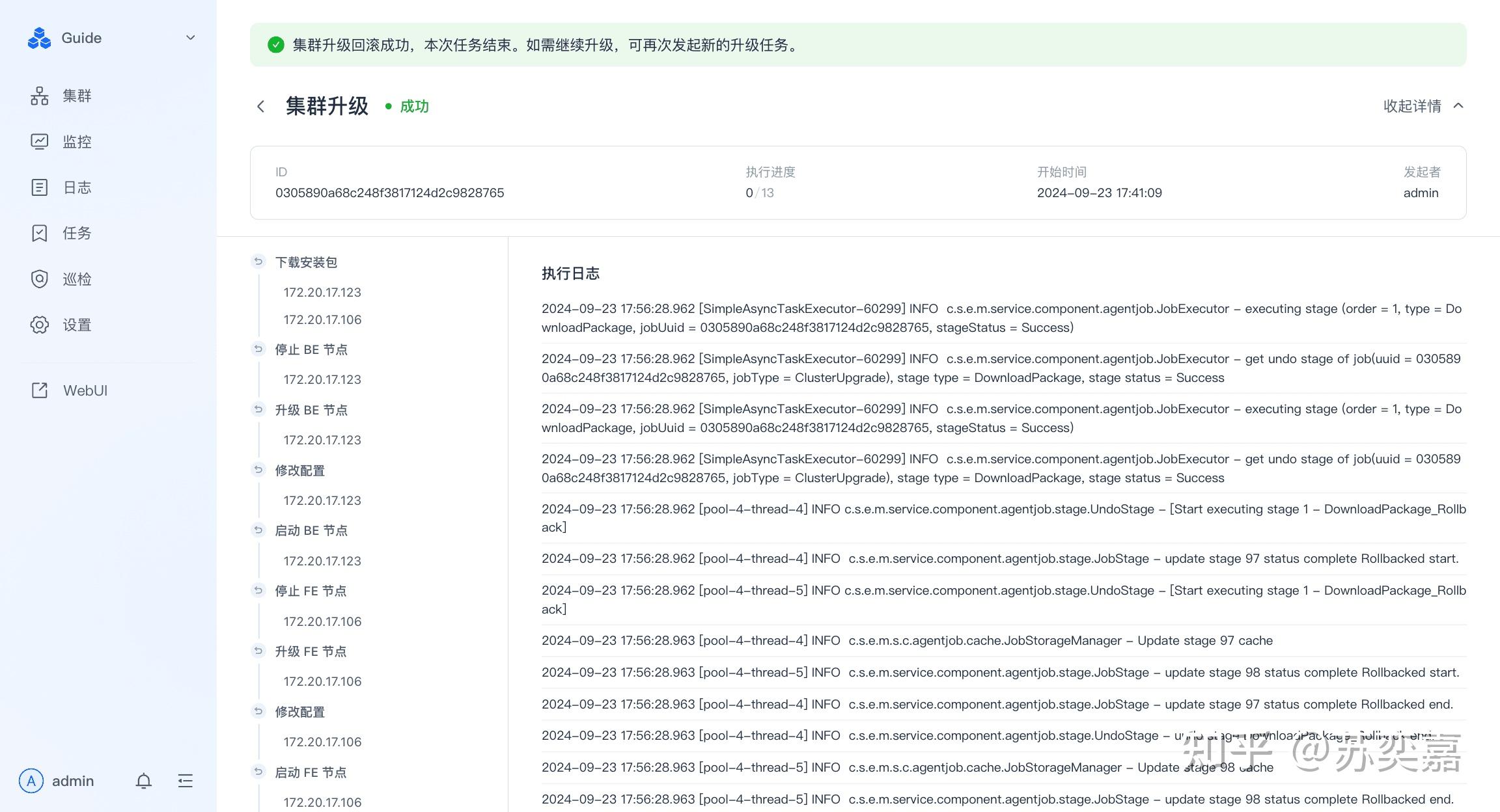The image size is (1500, 812).
Task: Select node 172.20.17.106 under 下载安装包
Action: click(x=322, y=319)
